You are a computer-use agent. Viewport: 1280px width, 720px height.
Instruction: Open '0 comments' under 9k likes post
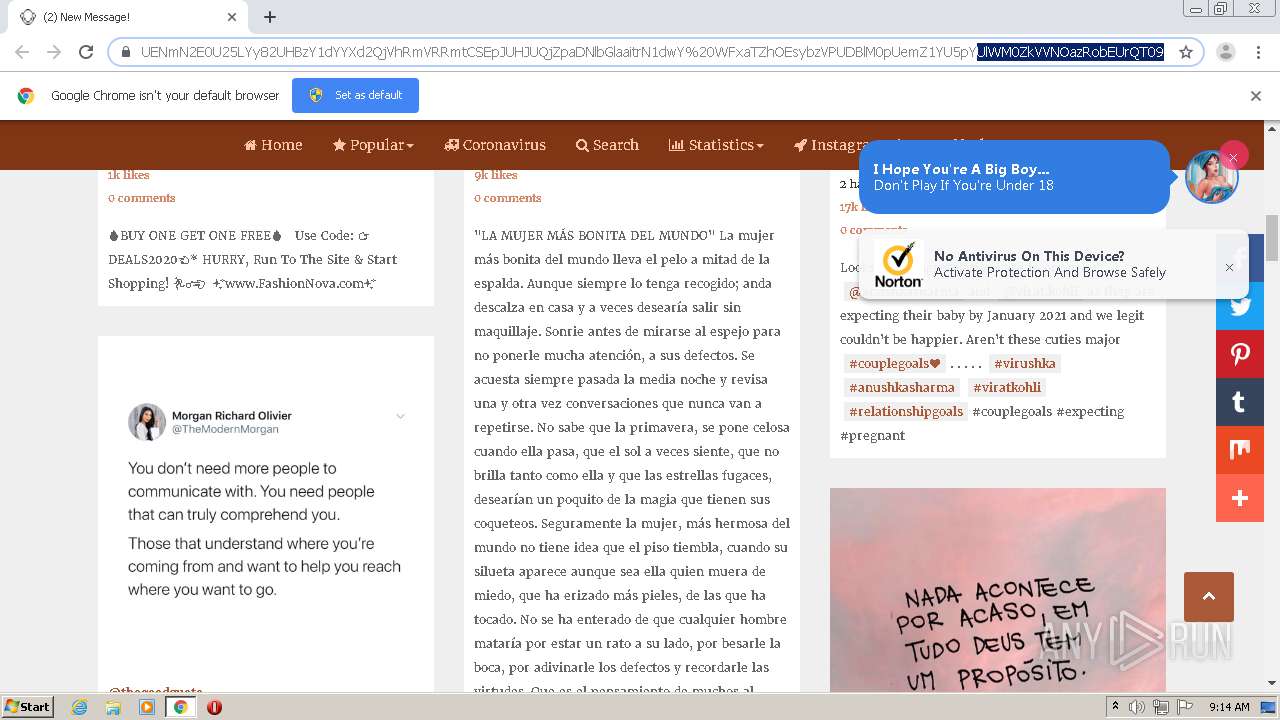click(x=508, y=198)
